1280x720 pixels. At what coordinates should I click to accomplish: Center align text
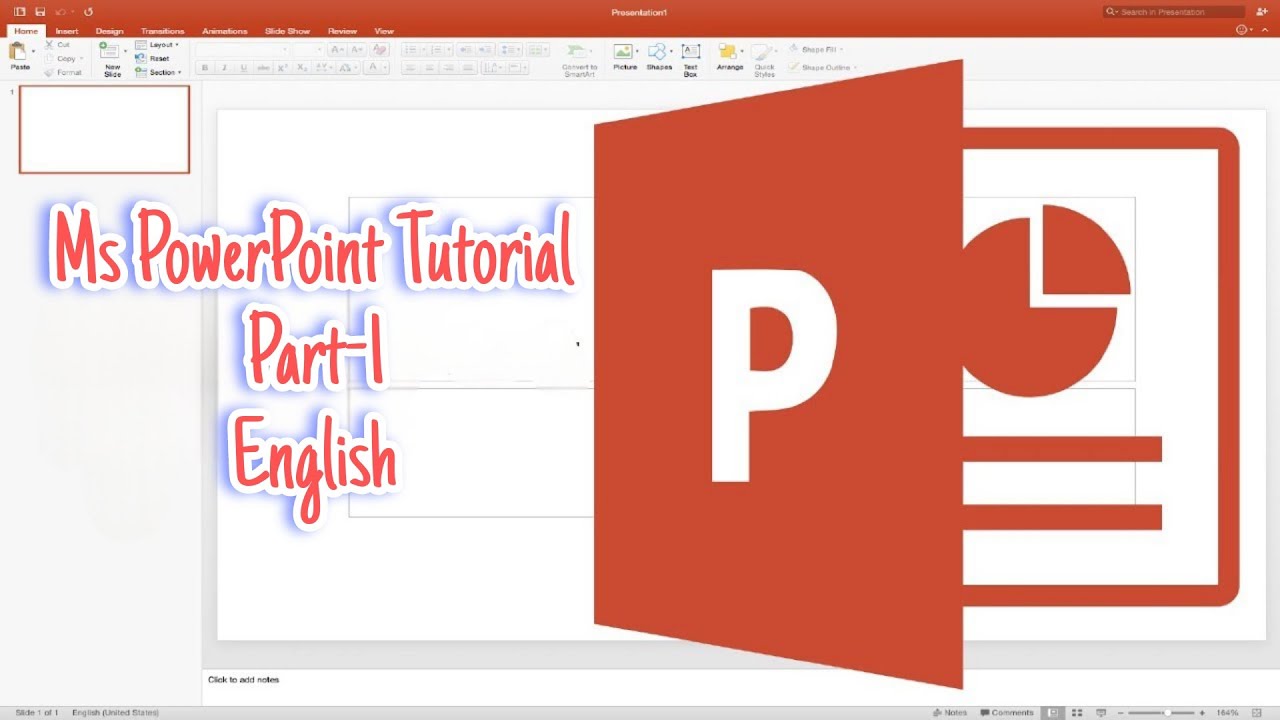point(428,68)
